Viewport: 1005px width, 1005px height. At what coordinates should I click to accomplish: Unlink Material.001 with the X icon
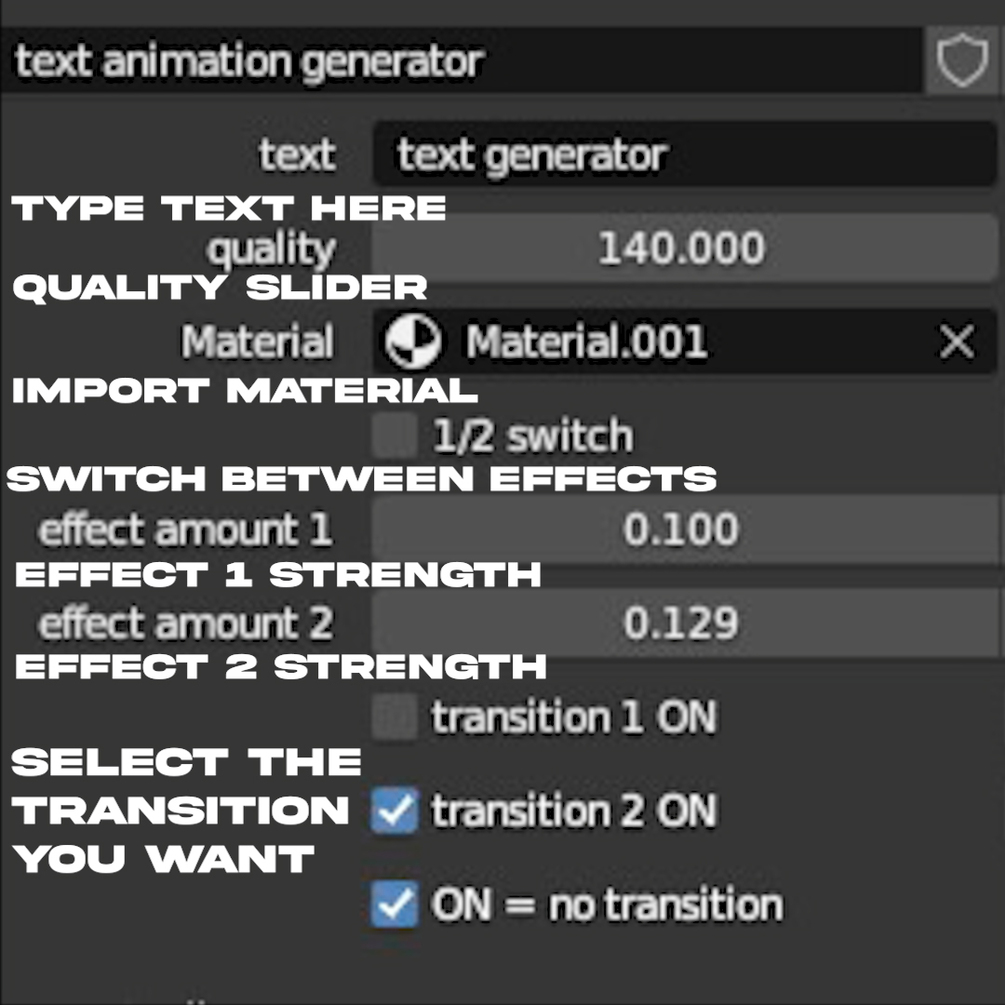tap(957, 343)
